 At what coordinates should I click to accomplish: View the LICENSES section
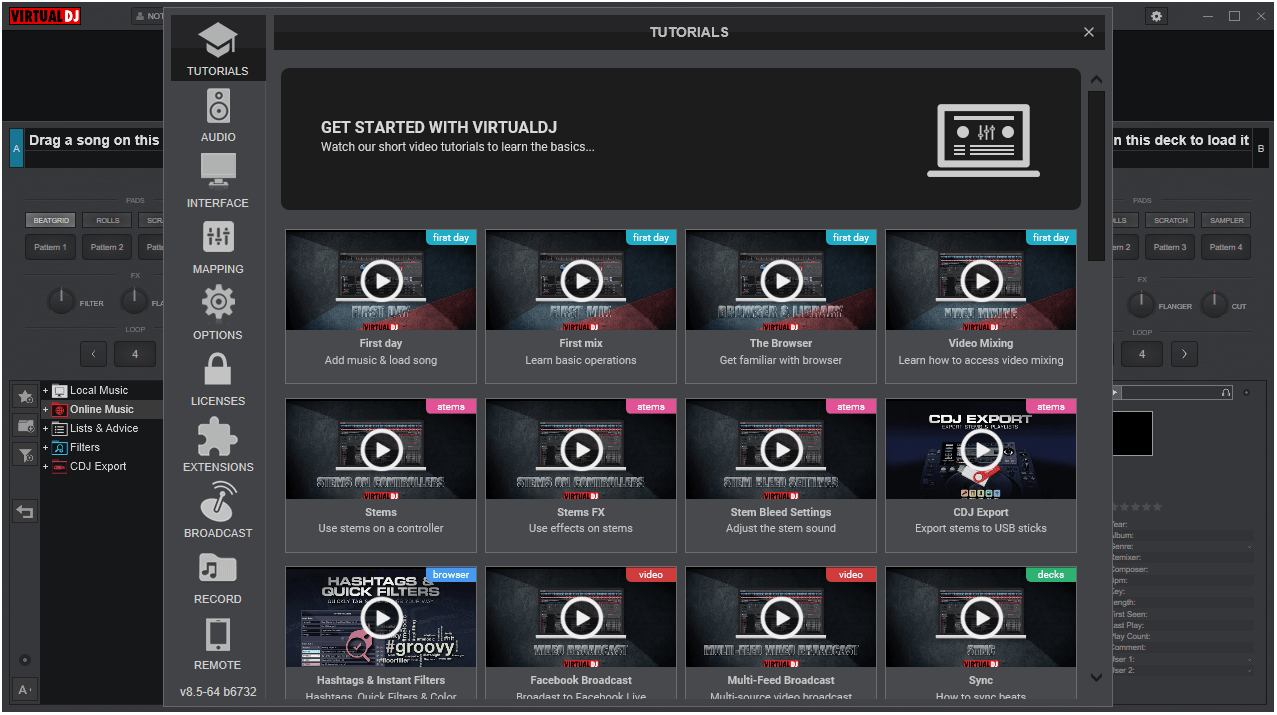click(x=217, y=377)
